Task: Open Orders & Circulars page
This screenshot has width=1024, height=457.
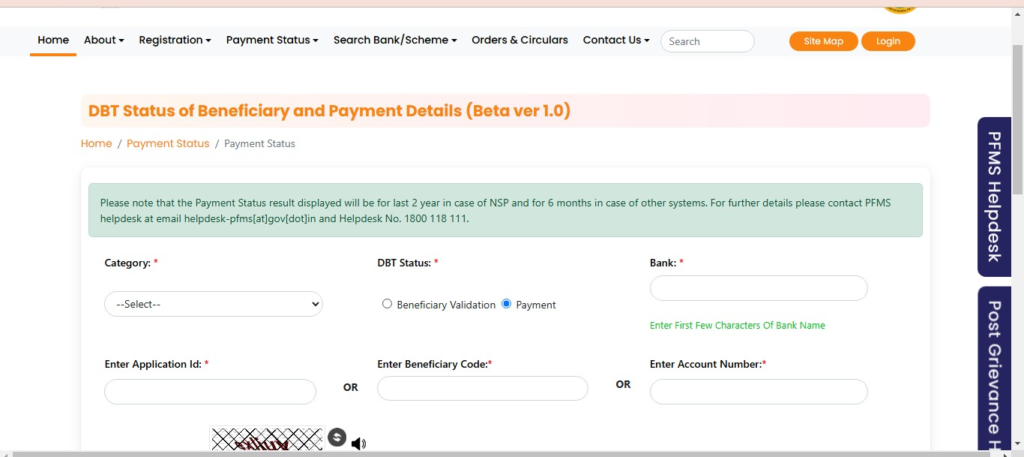Action: click(x=519, y=40)
